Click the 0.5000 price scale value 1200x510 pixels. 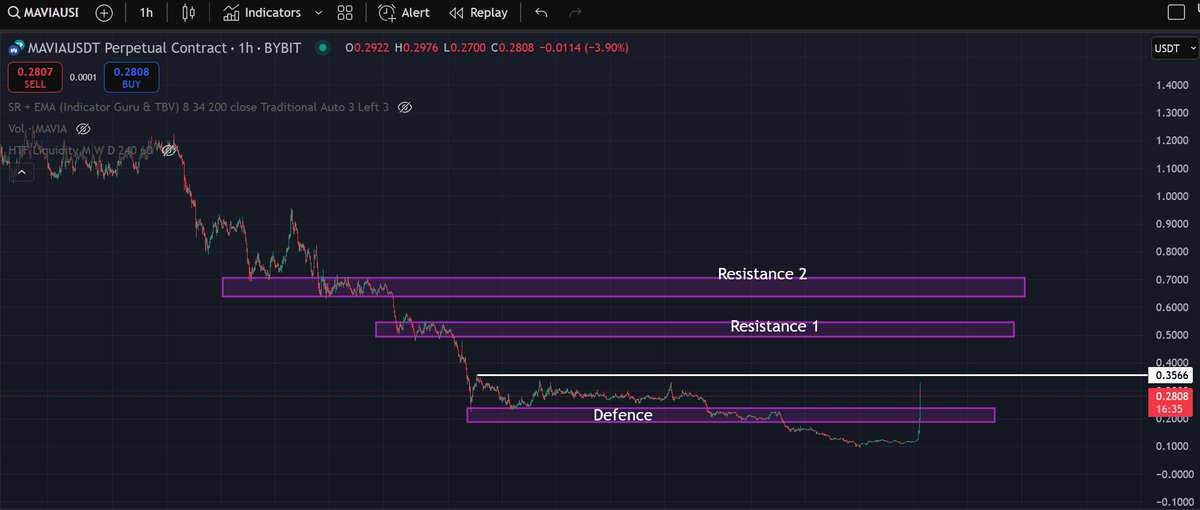coord(1172,335)
